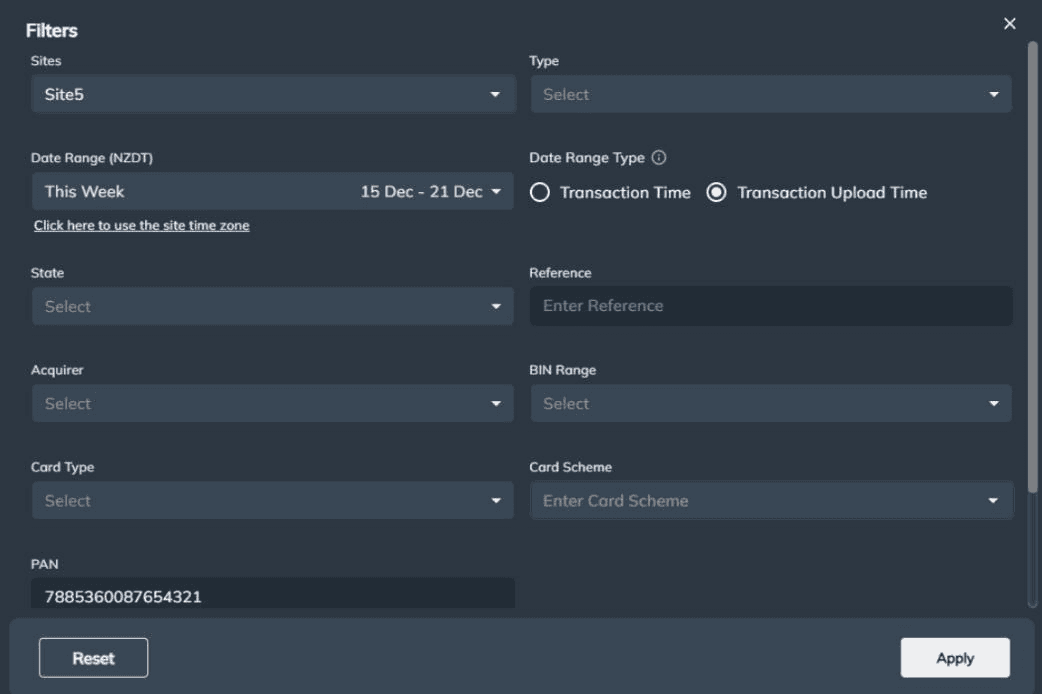Click the info icon beside Date Range Type

tap(659, 158)
